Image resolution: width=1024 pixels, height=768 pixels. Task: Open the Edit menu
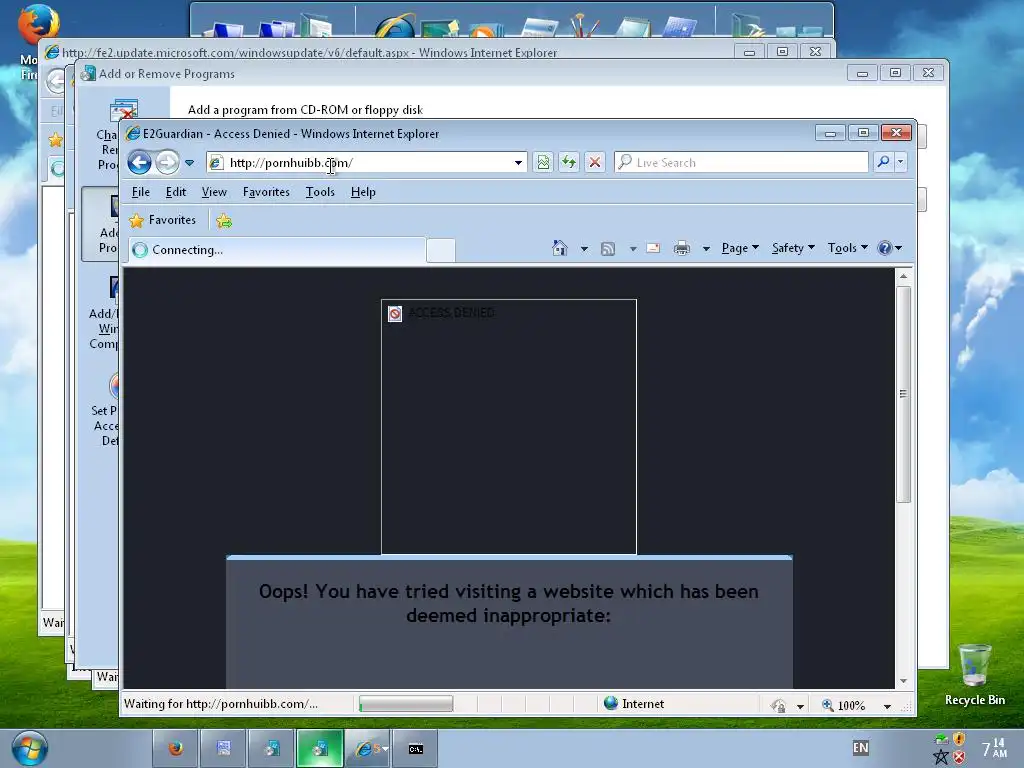point(176,192)
